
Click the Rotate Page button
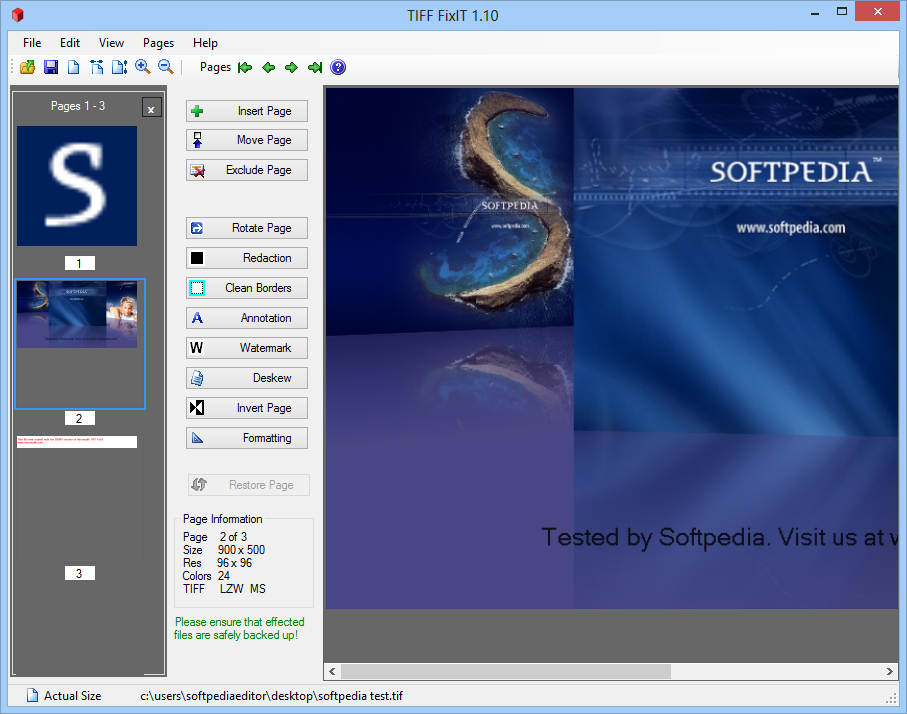246,228
